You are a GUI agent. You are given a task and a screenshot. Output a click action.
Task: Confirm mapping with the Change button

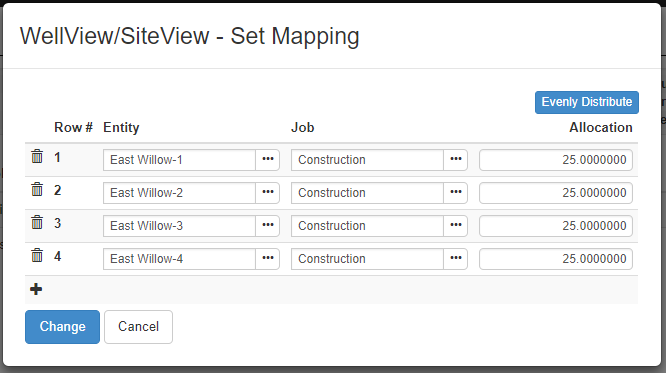coord(62,327)
